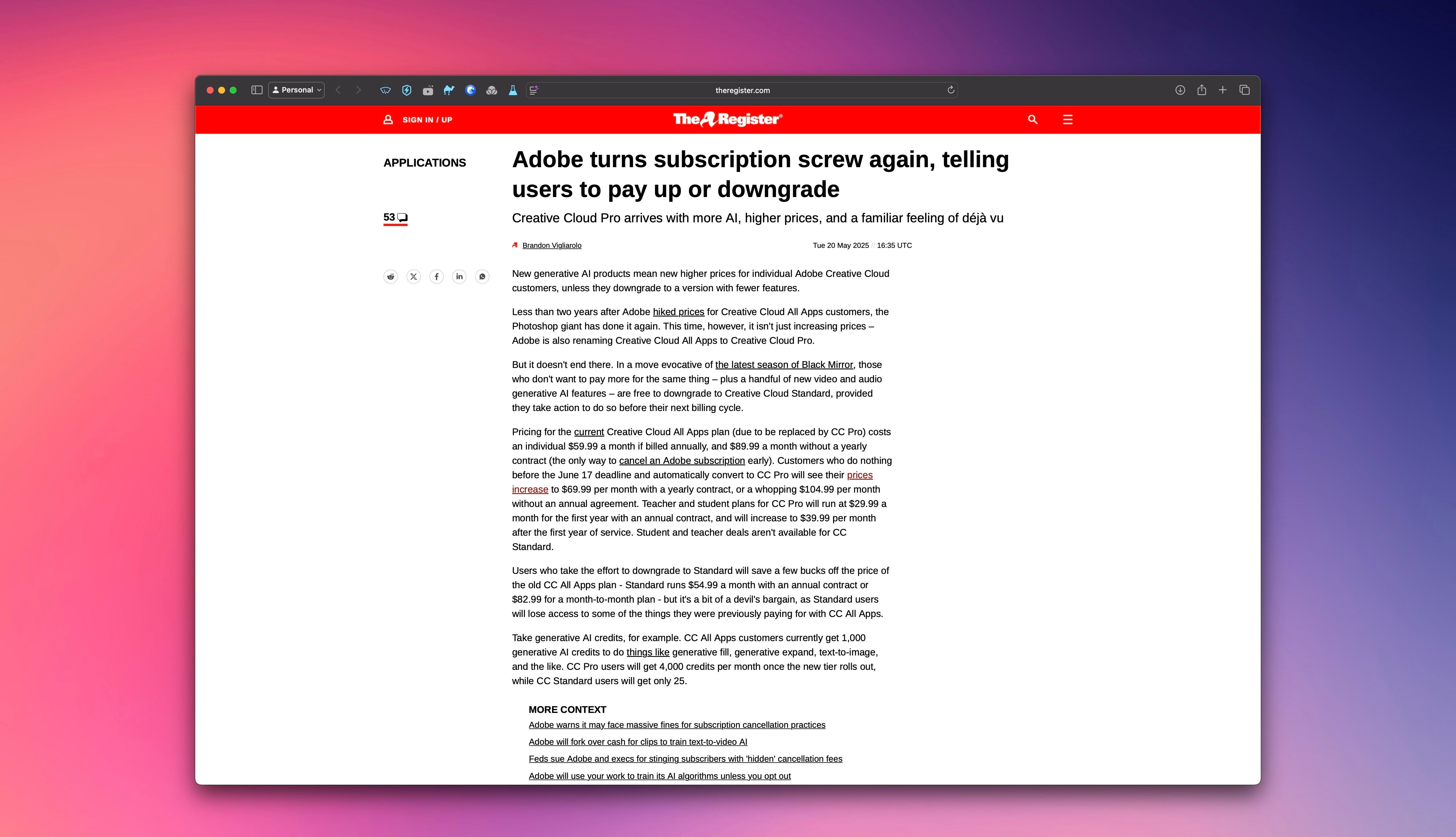
Task: Open the camel extension icon
Action: (x=449, y=90)
